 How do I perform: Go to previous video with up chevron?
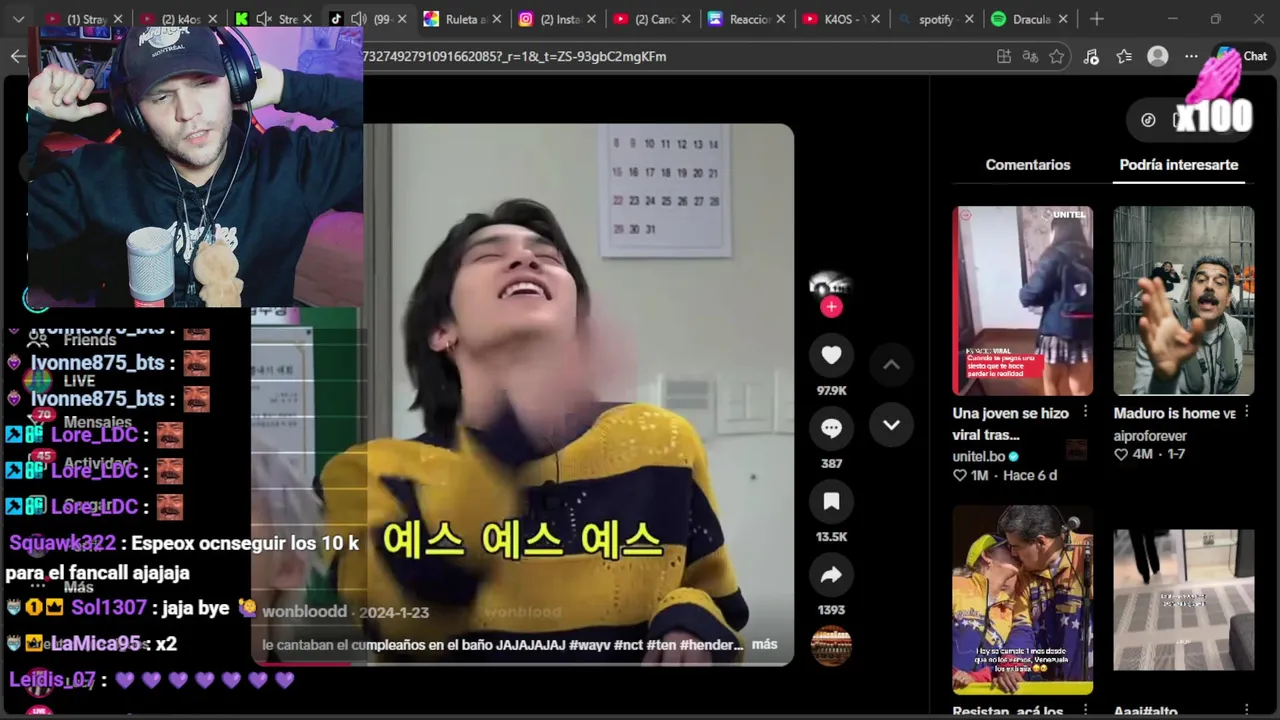(x=891, y=365)
